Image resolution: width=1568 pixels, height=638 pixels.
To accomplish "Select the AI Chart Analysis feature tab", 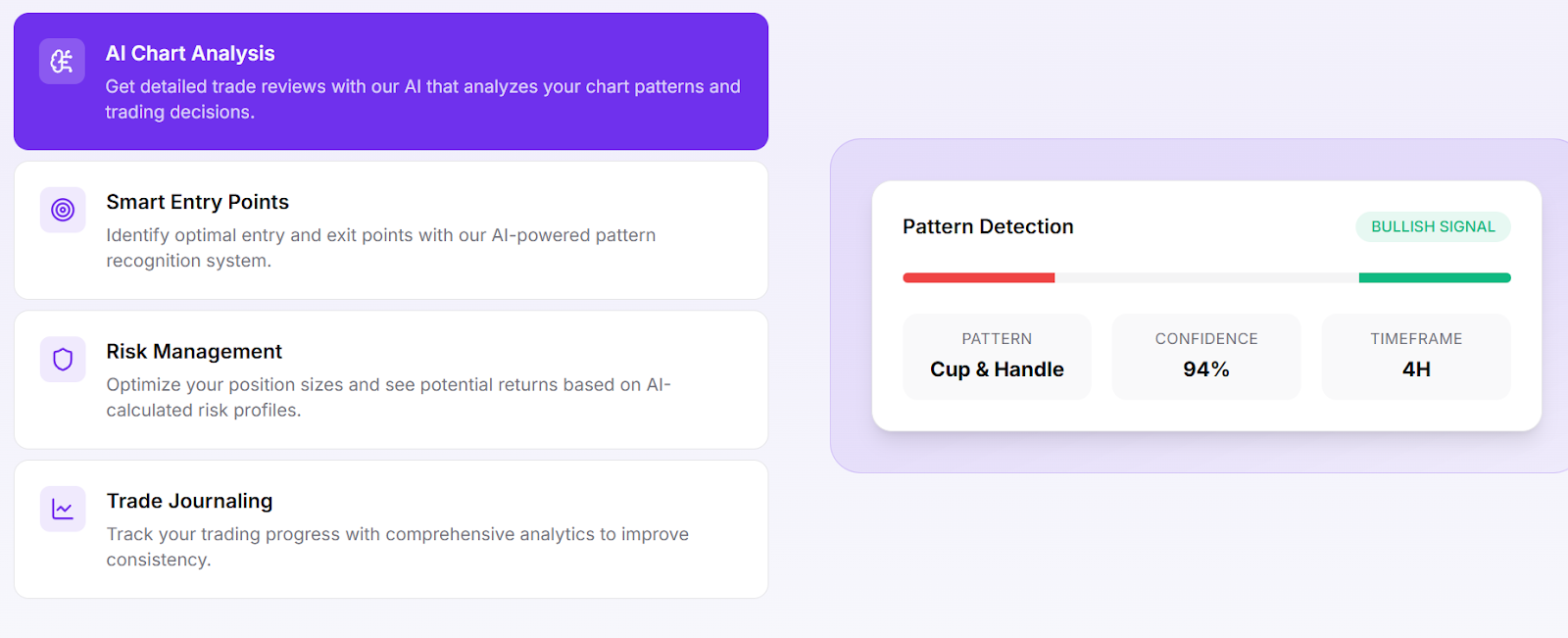I will pos(190,54).
